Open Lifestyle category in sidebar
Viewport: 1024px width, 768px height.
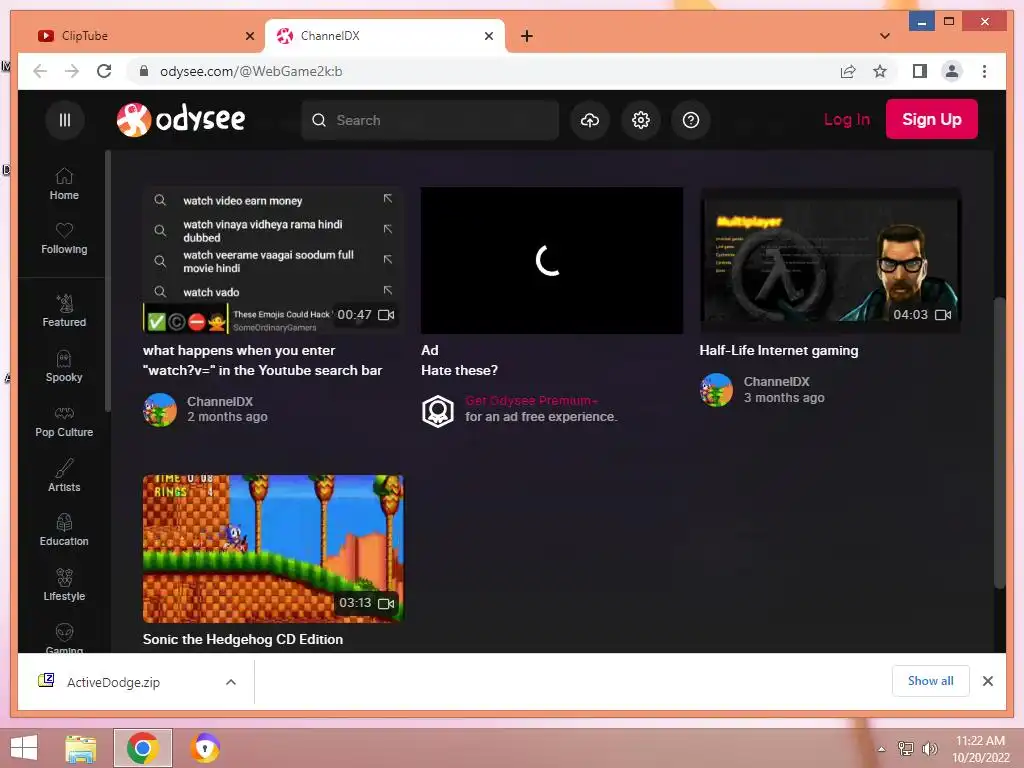point(64,585)
